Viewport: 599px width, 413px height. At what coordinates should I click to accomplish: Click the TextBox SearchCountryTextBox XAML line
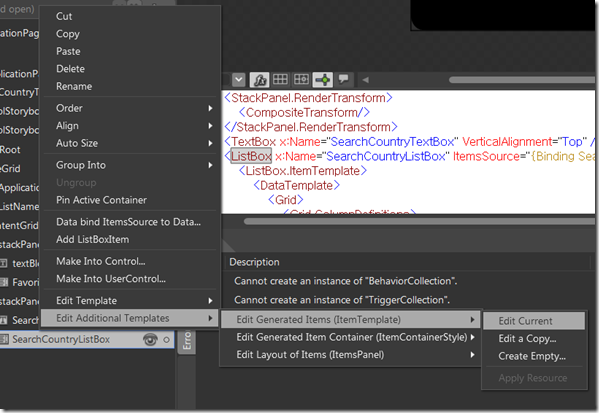tap(409, 142)
